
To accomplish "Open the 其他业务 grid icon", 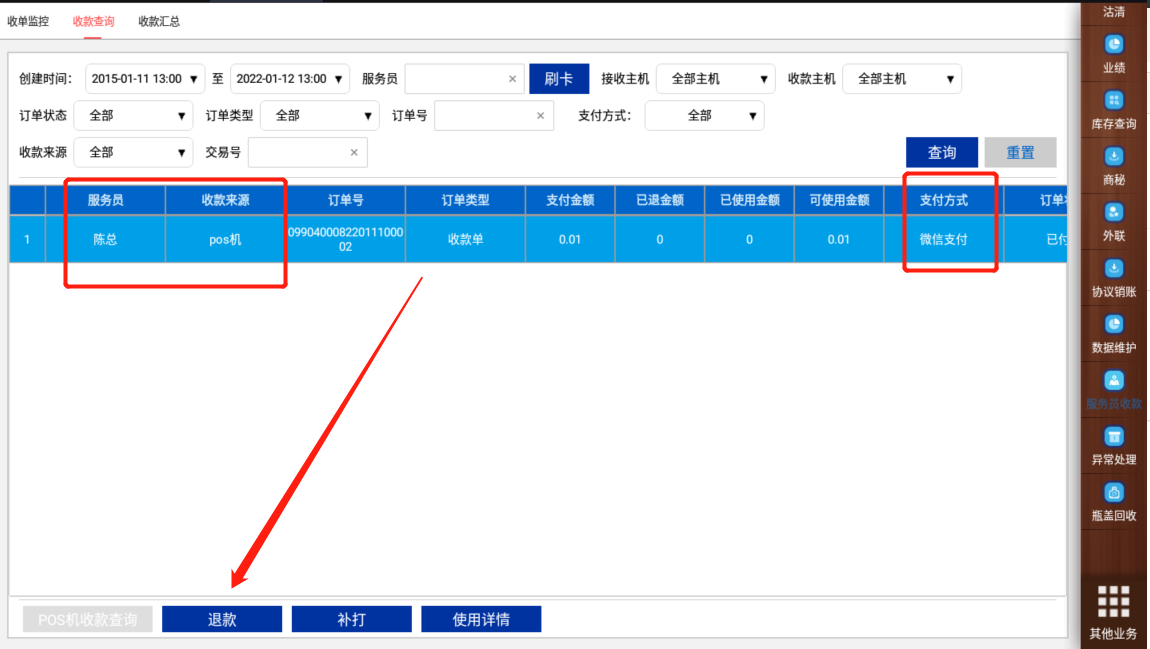I will click(1113, 602).
